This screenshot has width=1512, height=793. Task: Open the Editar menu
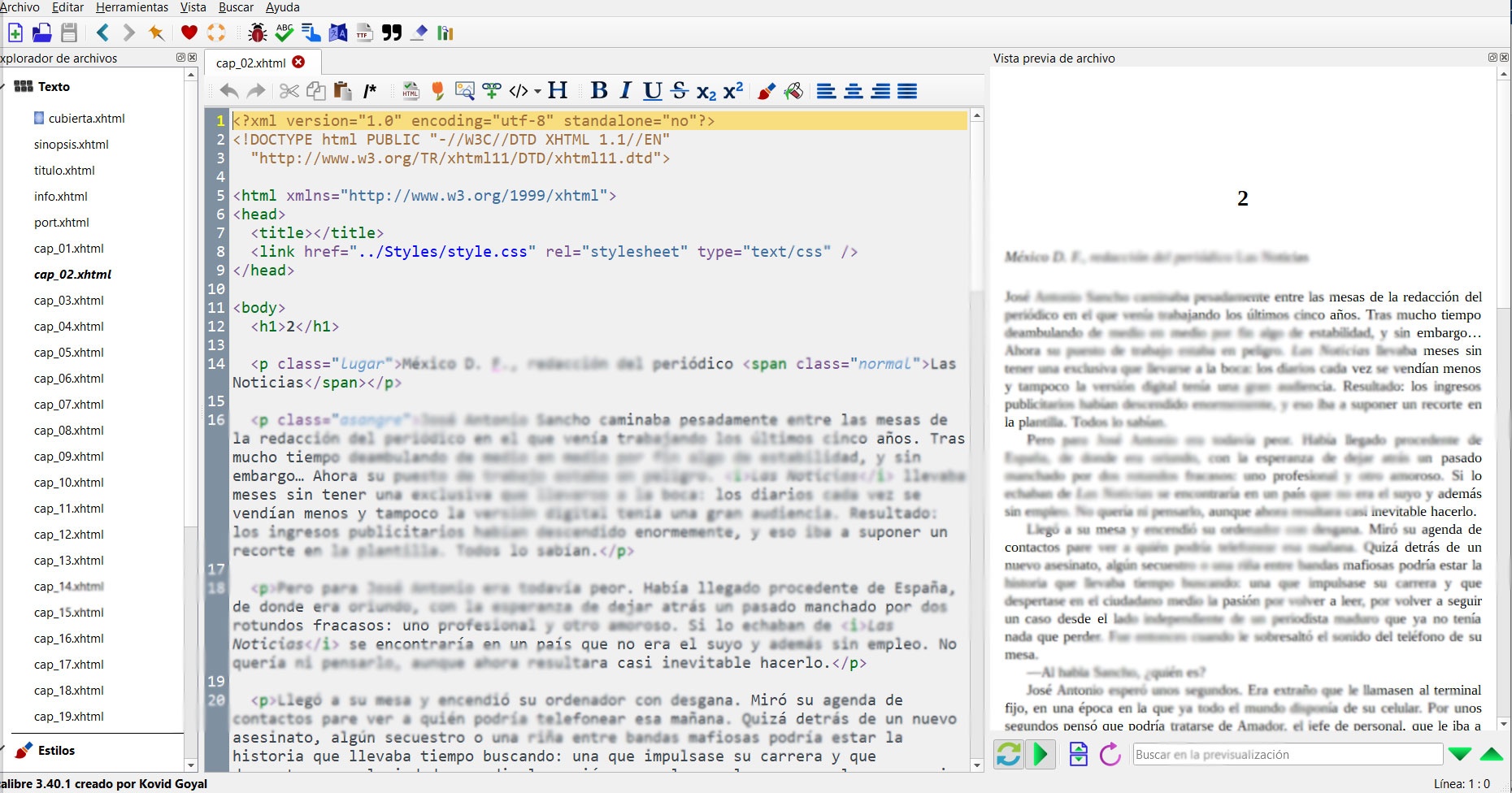67,7
